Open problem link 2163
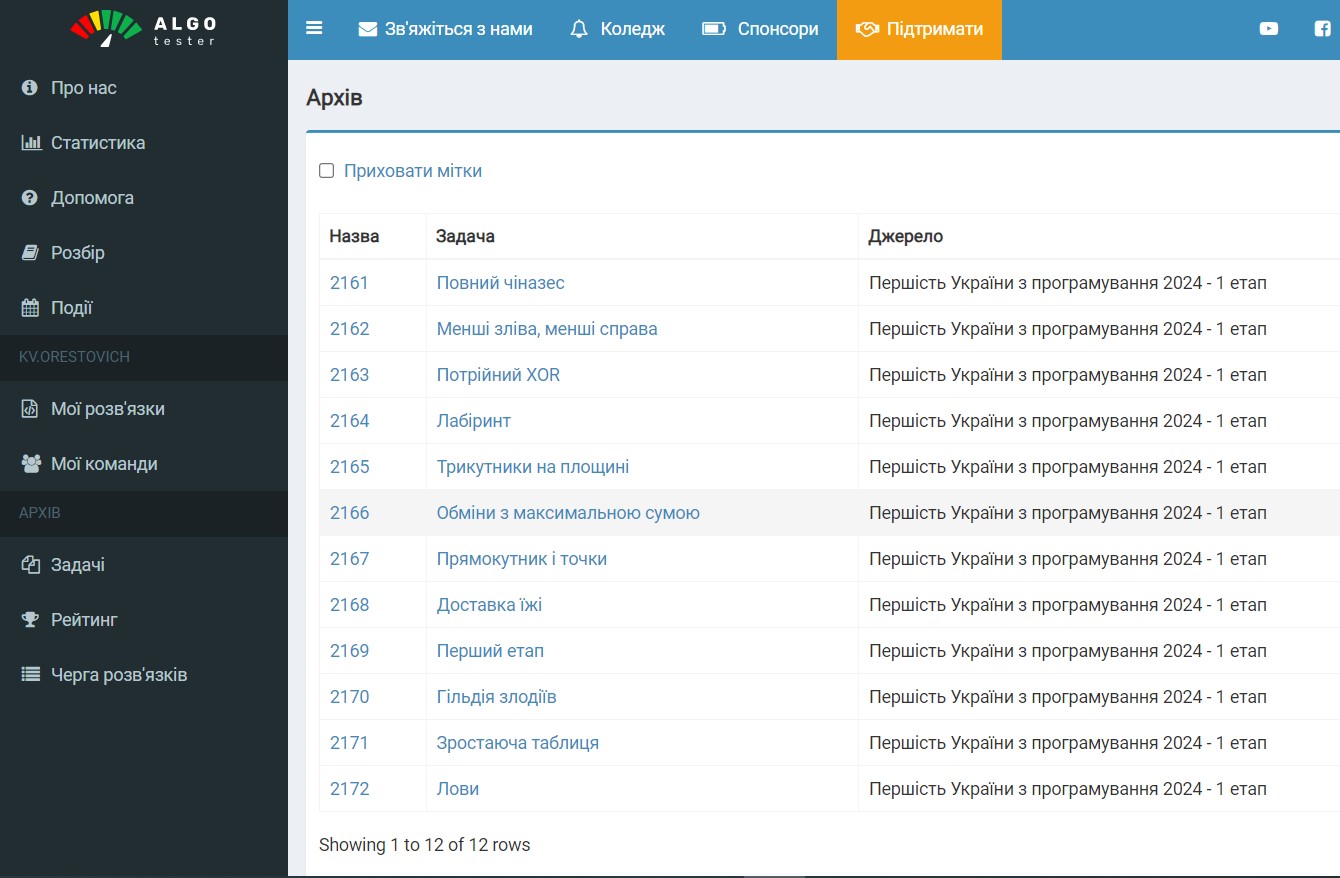The height and width of the screenshot is (878, 1340). point(349,375)
